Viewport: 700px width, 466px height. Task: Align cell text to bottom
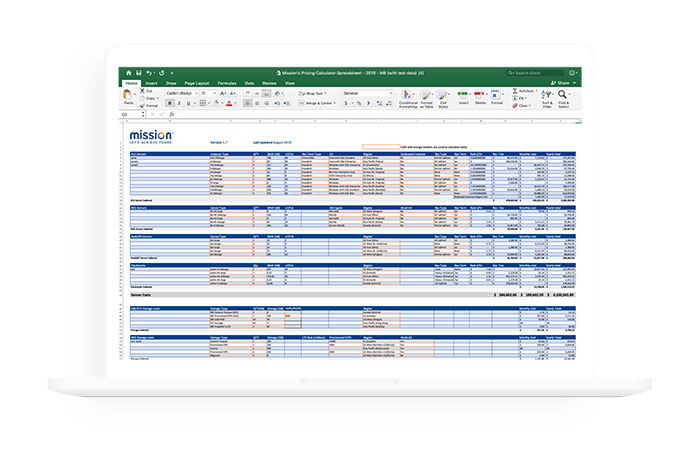(x=266, y=93)
